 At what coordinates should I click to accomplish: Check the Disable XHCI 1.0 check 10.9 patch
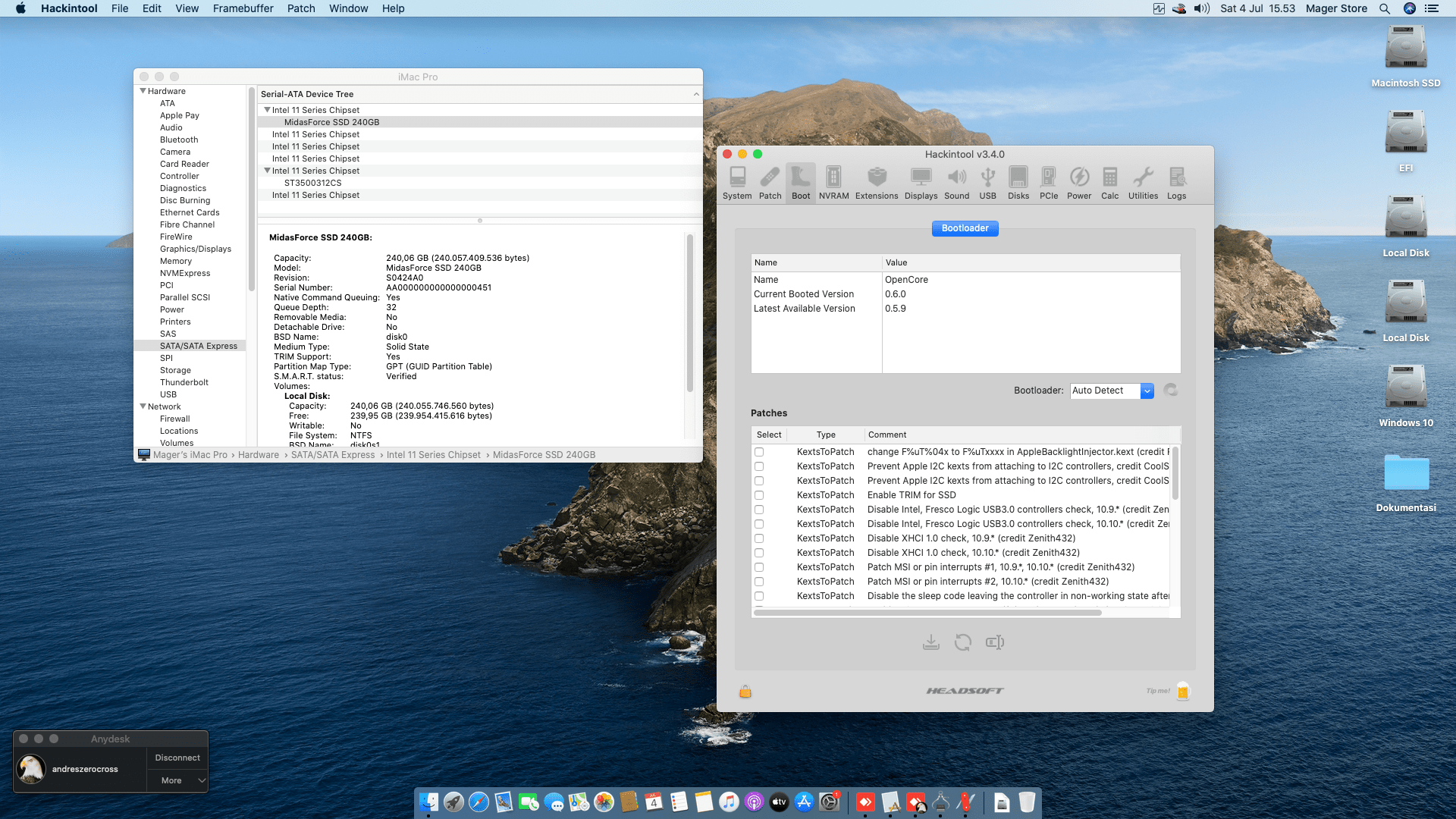point(759,538)
